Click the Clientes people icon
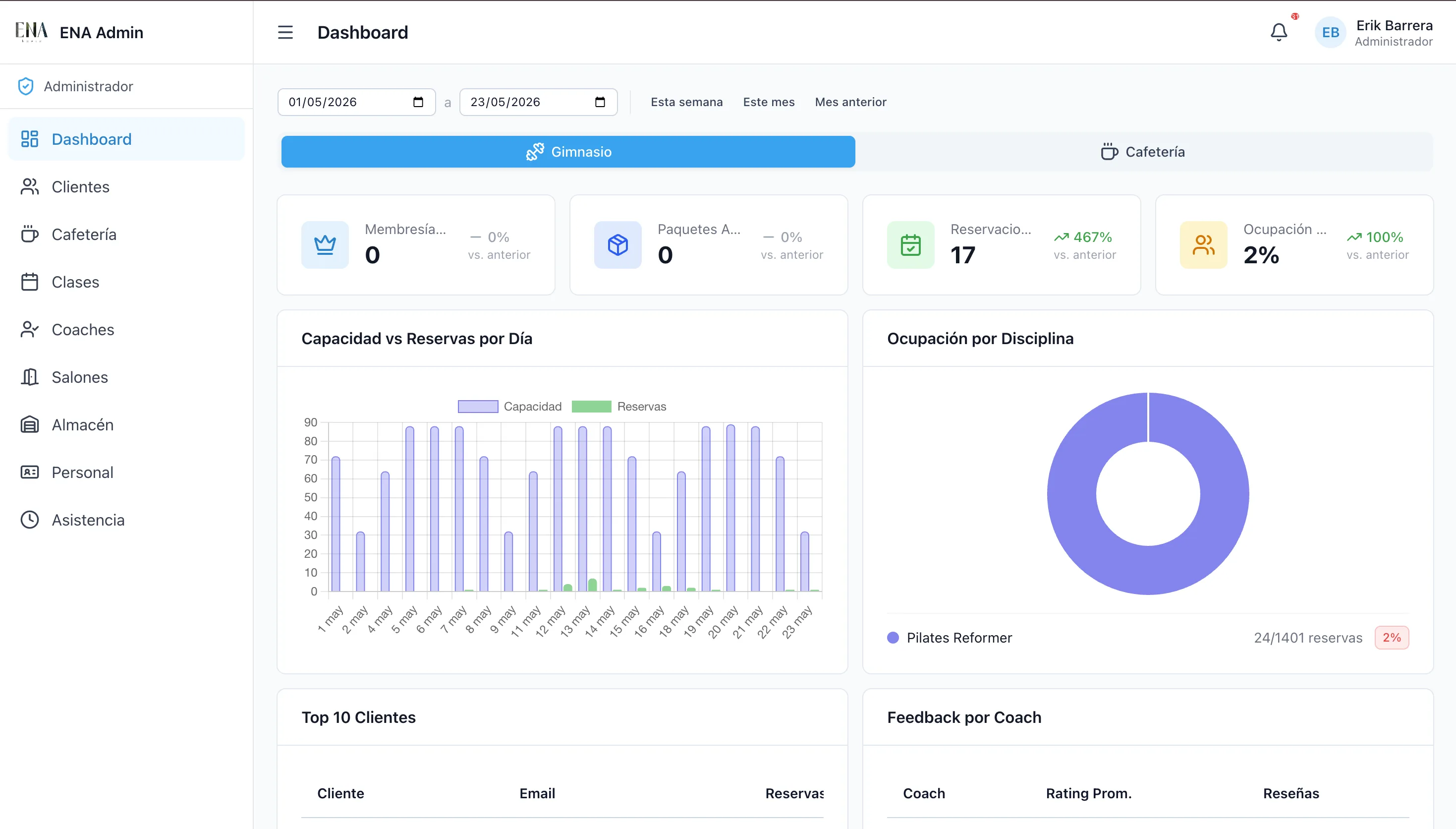The height and width of the screenshot is (829, 1456). coord(30,187)
